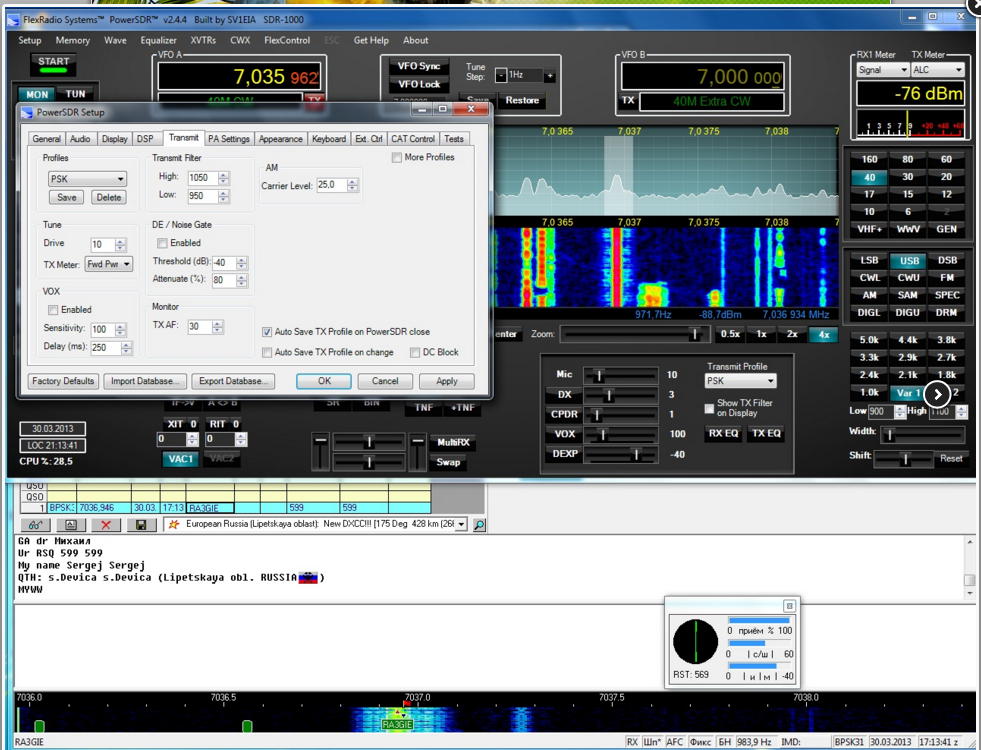Click the floppy disk save icon
This screenshot has height=750, width=981.
141,524
